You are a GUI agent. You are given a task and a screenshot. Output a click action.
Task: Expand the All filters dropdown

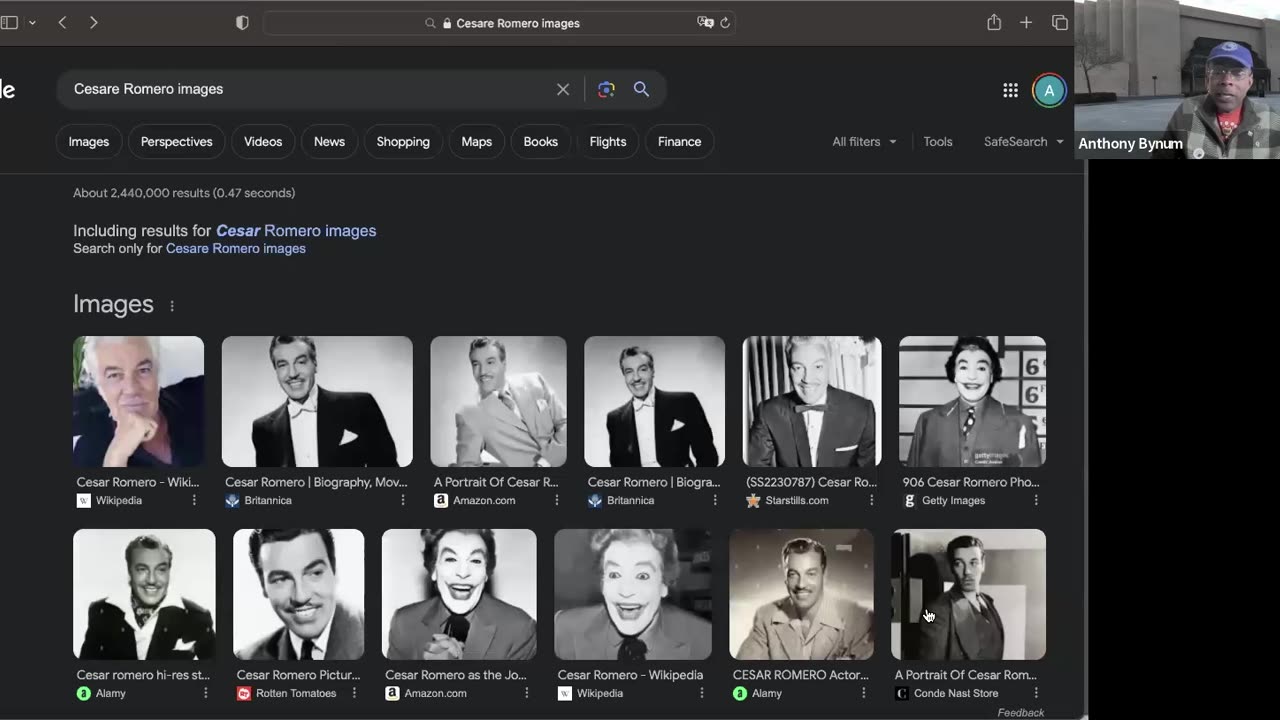click(x=864, y=142)
